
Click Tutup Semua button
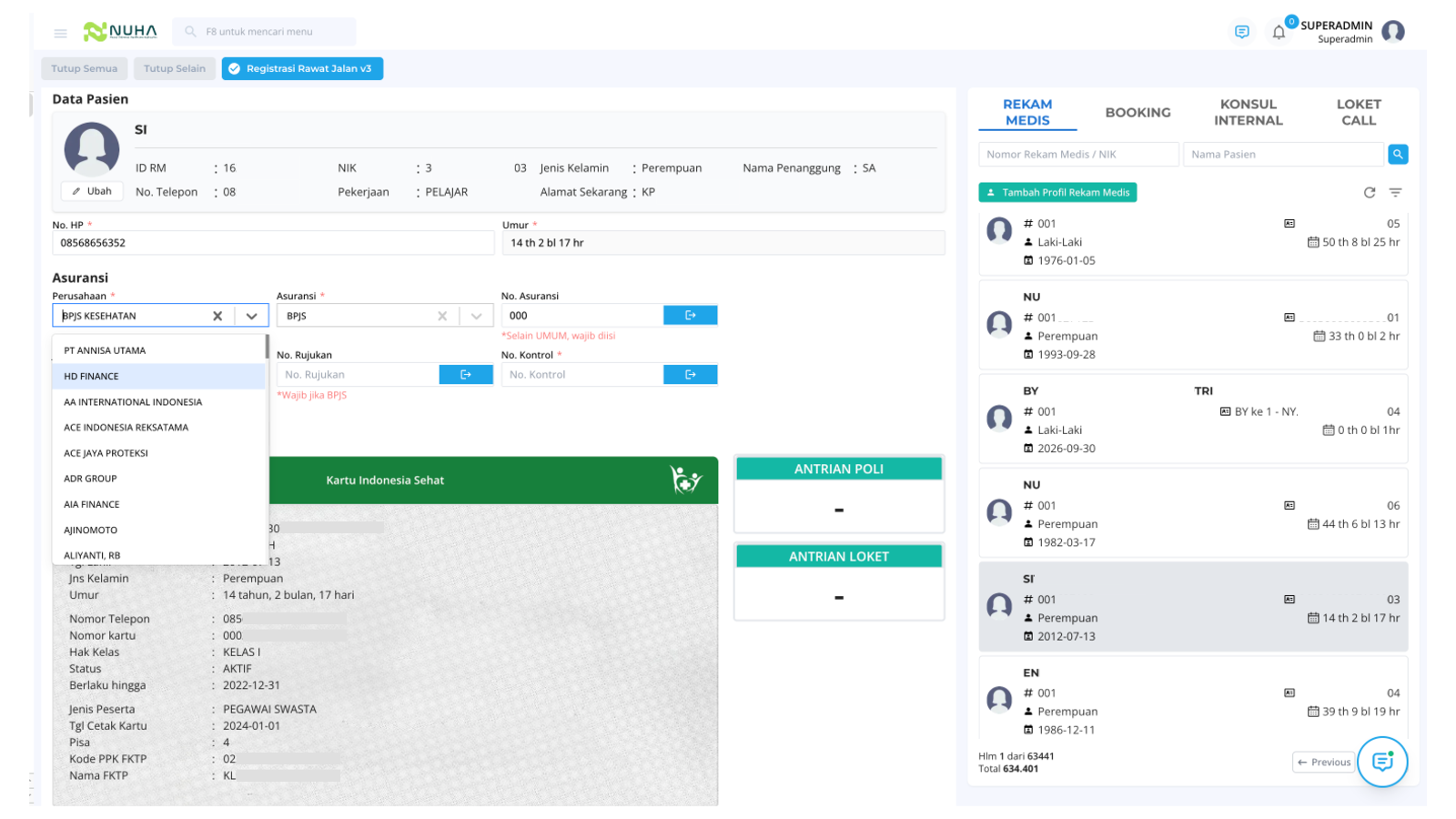point(84,68)
